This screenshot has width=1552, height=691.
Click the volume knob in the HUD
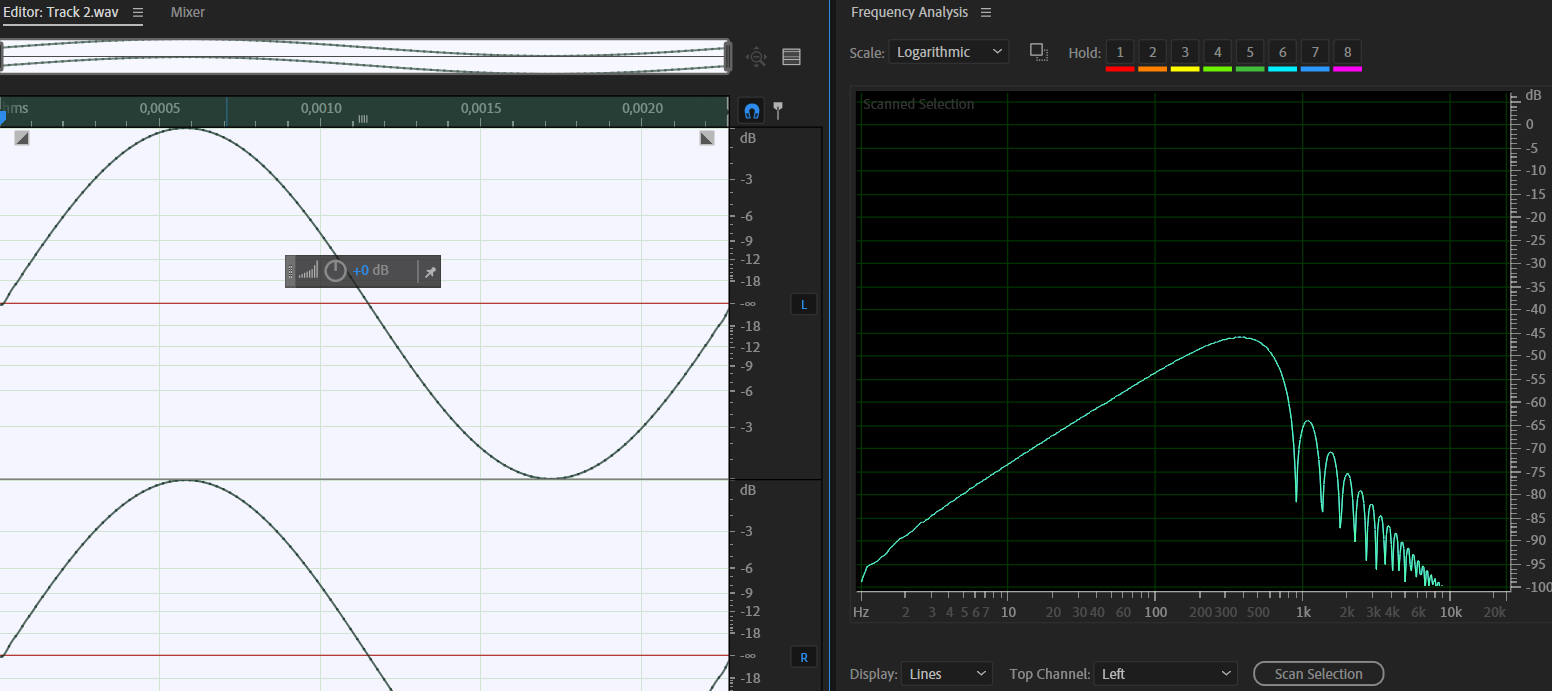click(335, 271)
